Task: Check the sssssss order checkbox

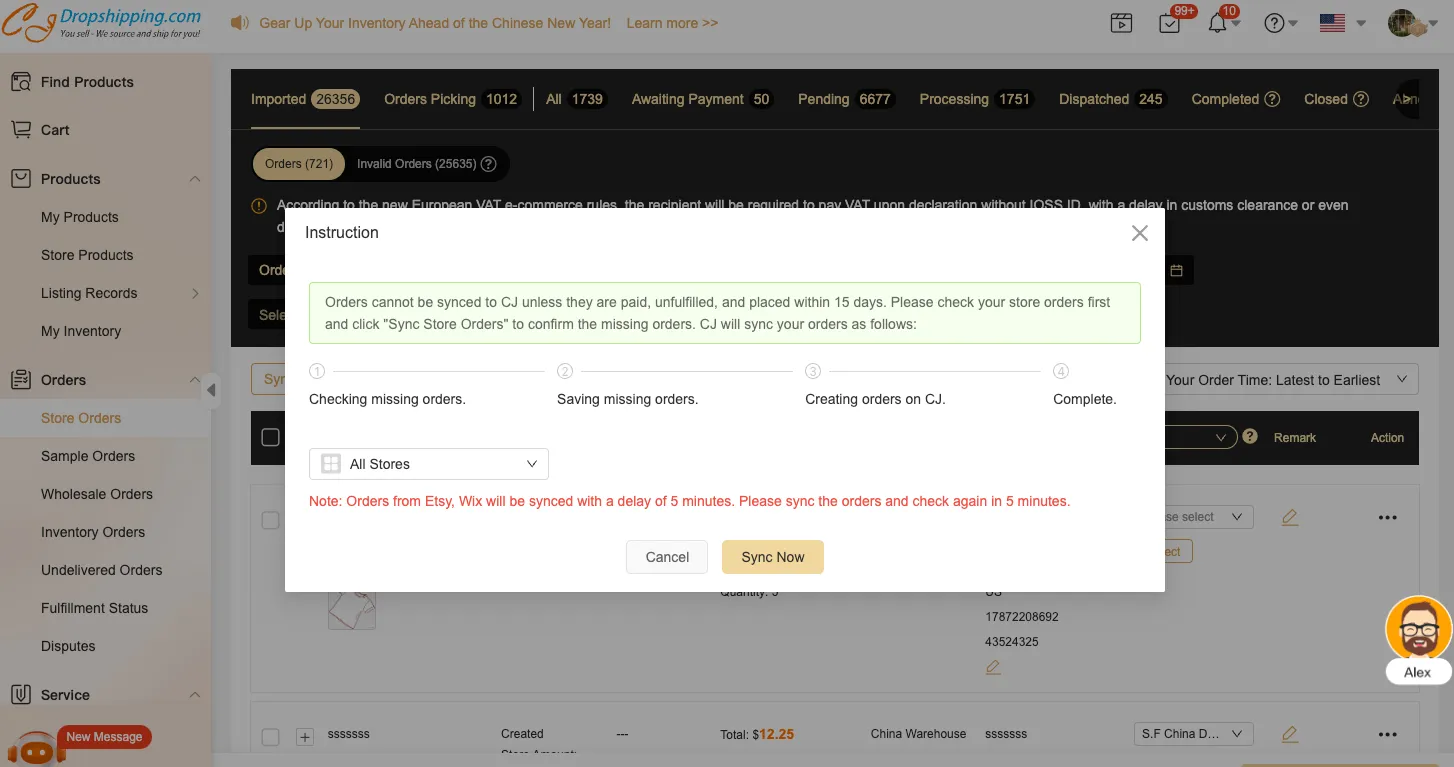Action: tap(270, 737)
